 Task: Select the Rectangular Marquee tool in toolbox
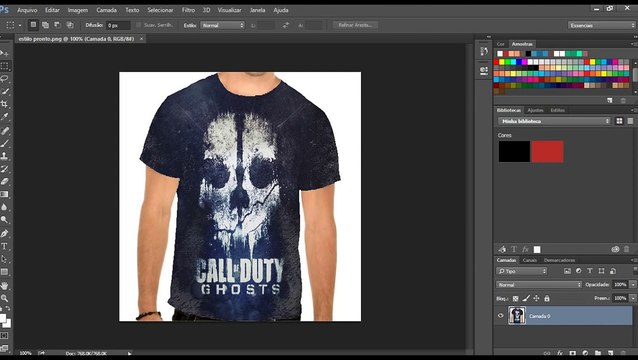(4, 66)
